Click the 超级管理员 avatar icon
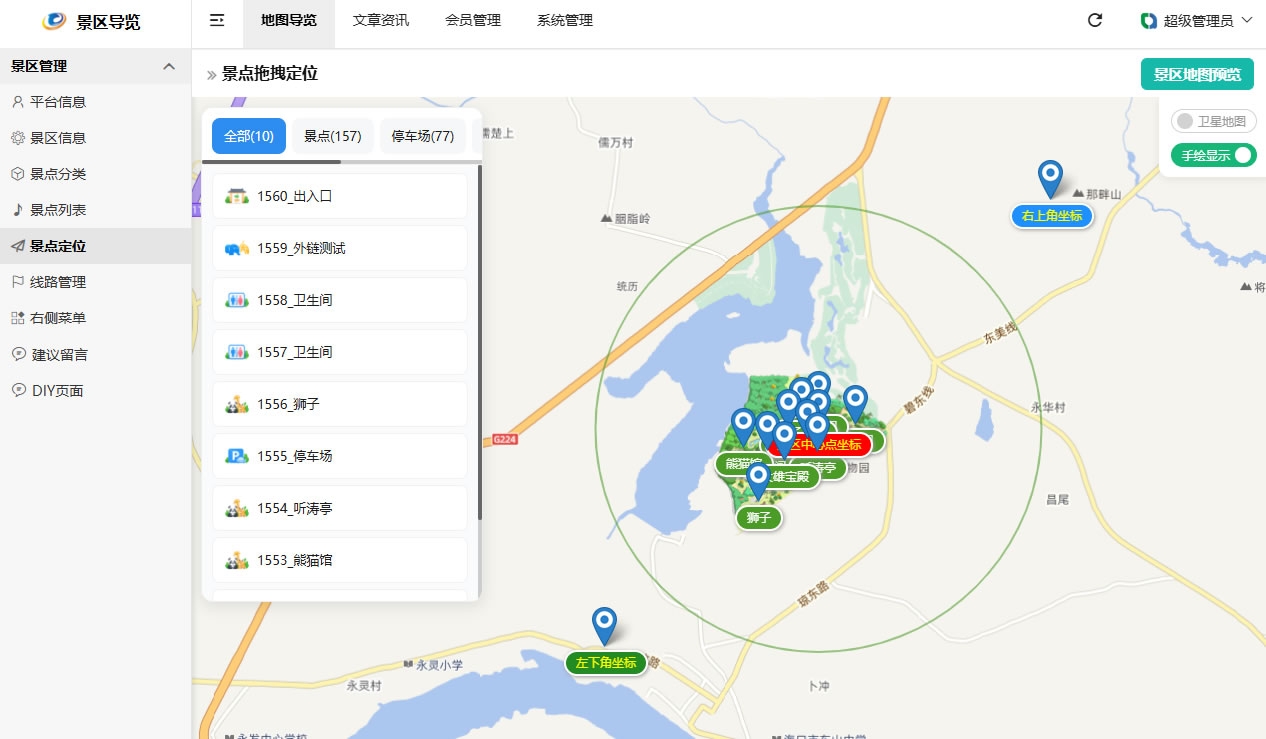 1149,20
